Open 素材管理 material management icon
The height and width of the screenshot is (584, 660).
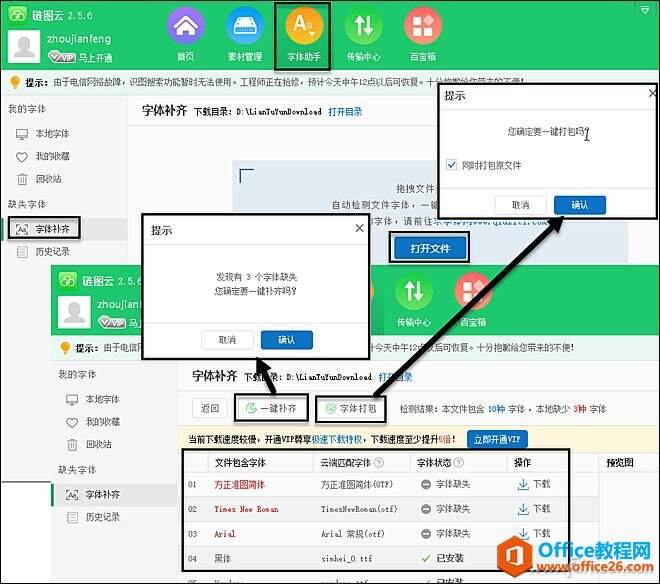click(245, 35)
